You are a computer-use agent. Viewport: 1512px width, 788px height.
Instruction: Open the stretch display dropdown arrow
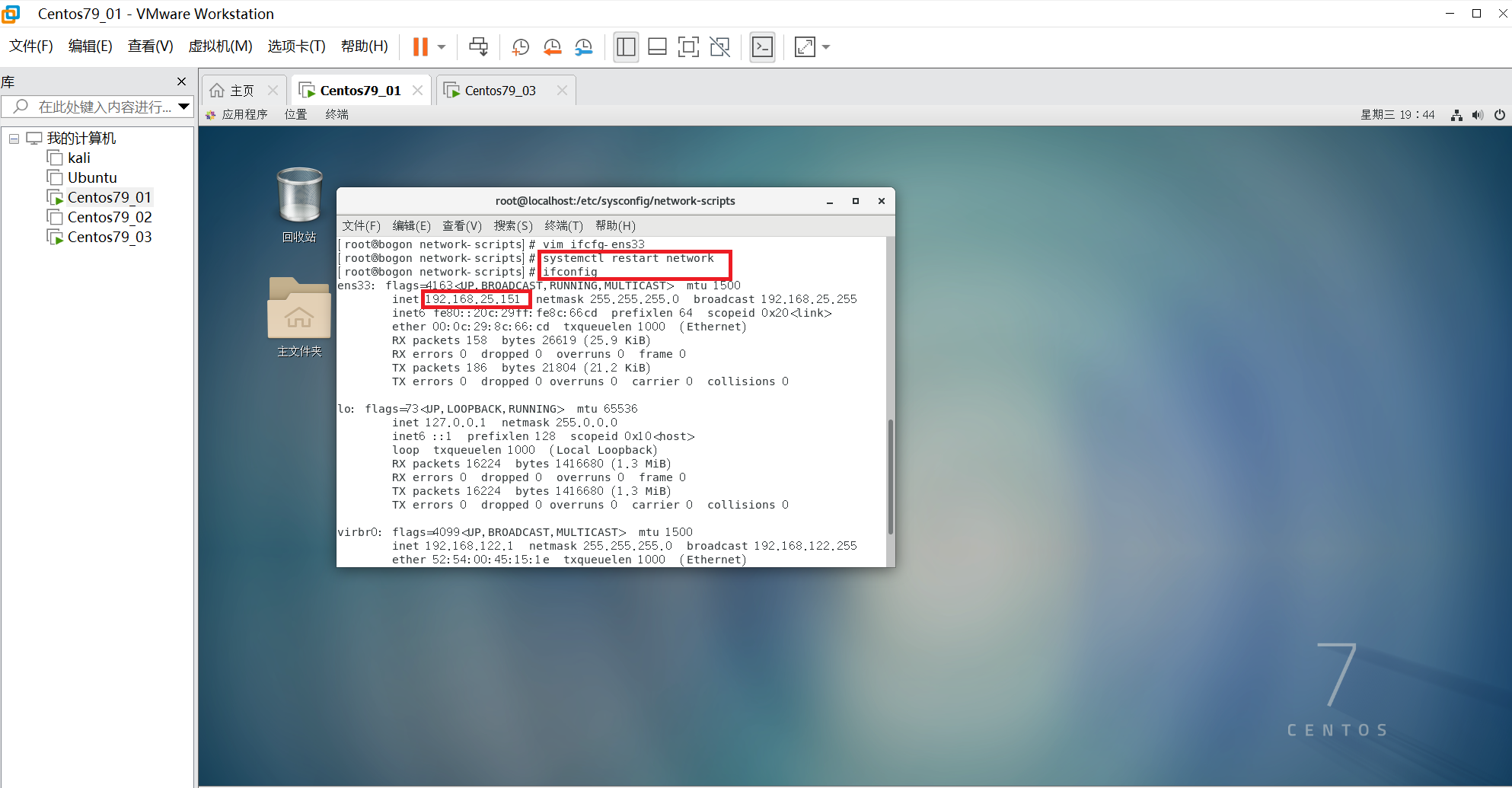pos(826,47)
